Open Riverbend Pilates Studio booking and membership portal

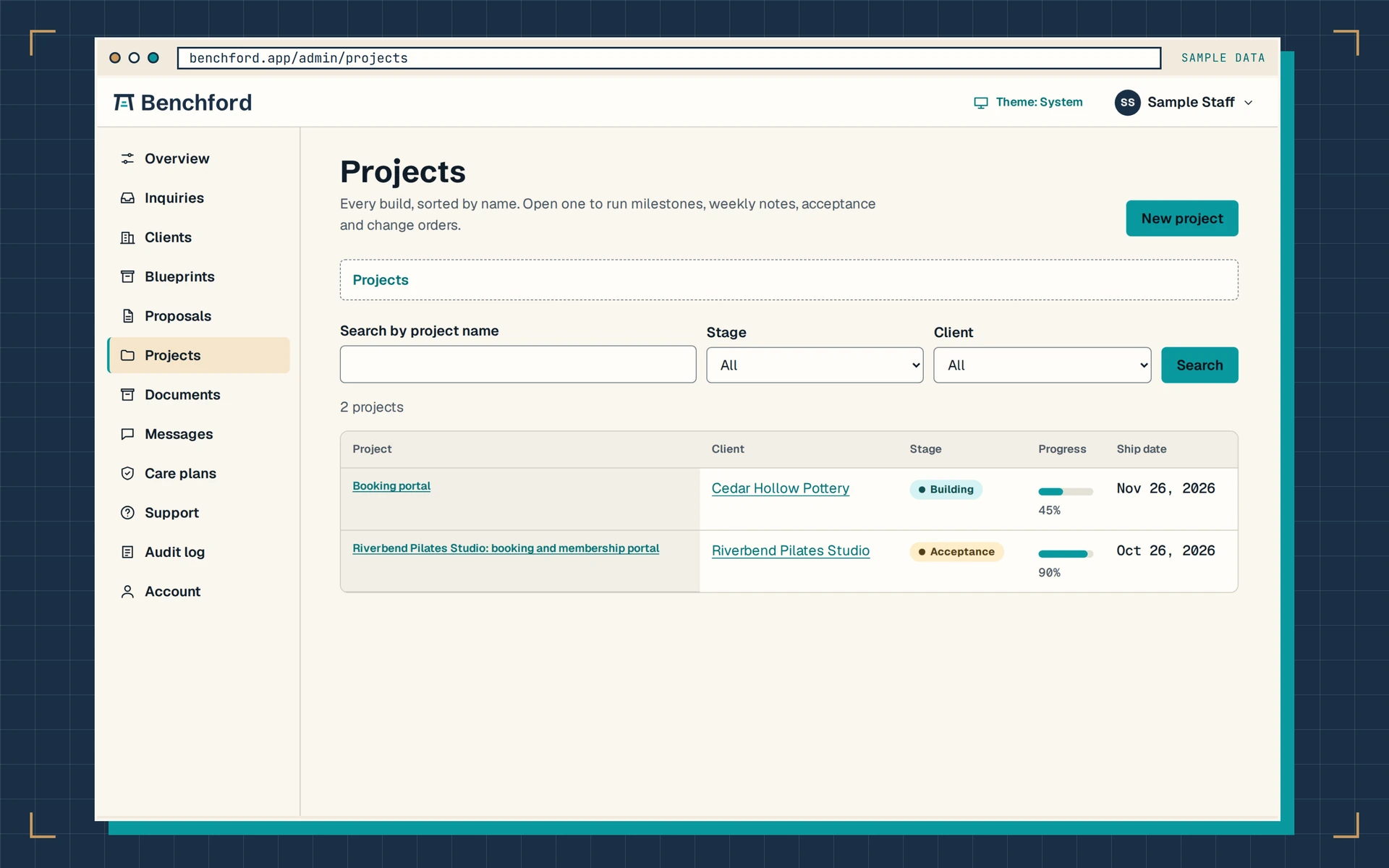506,548
